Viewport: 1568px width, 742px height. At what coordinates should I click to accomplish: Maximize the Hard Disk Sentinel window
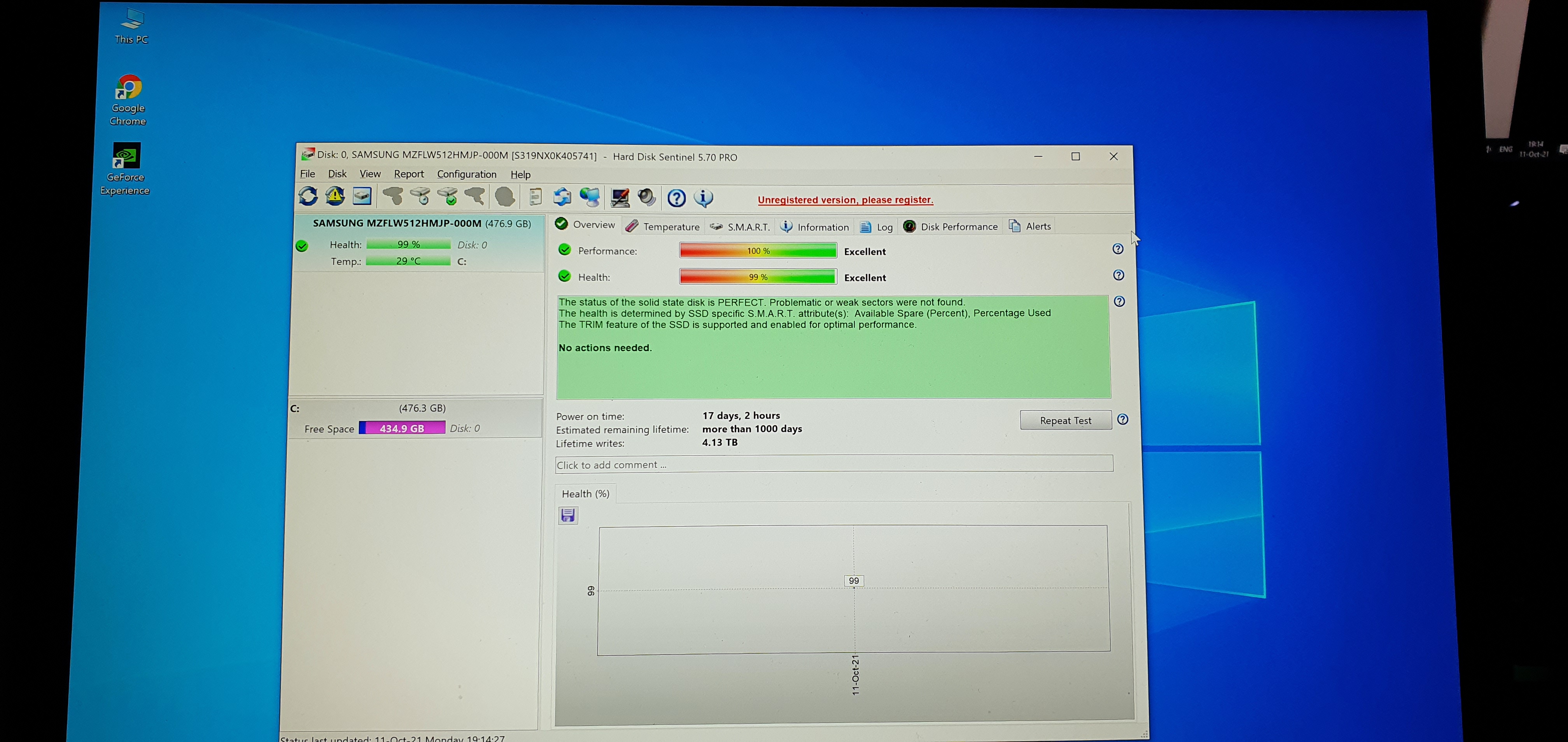tap(1076, 156)
